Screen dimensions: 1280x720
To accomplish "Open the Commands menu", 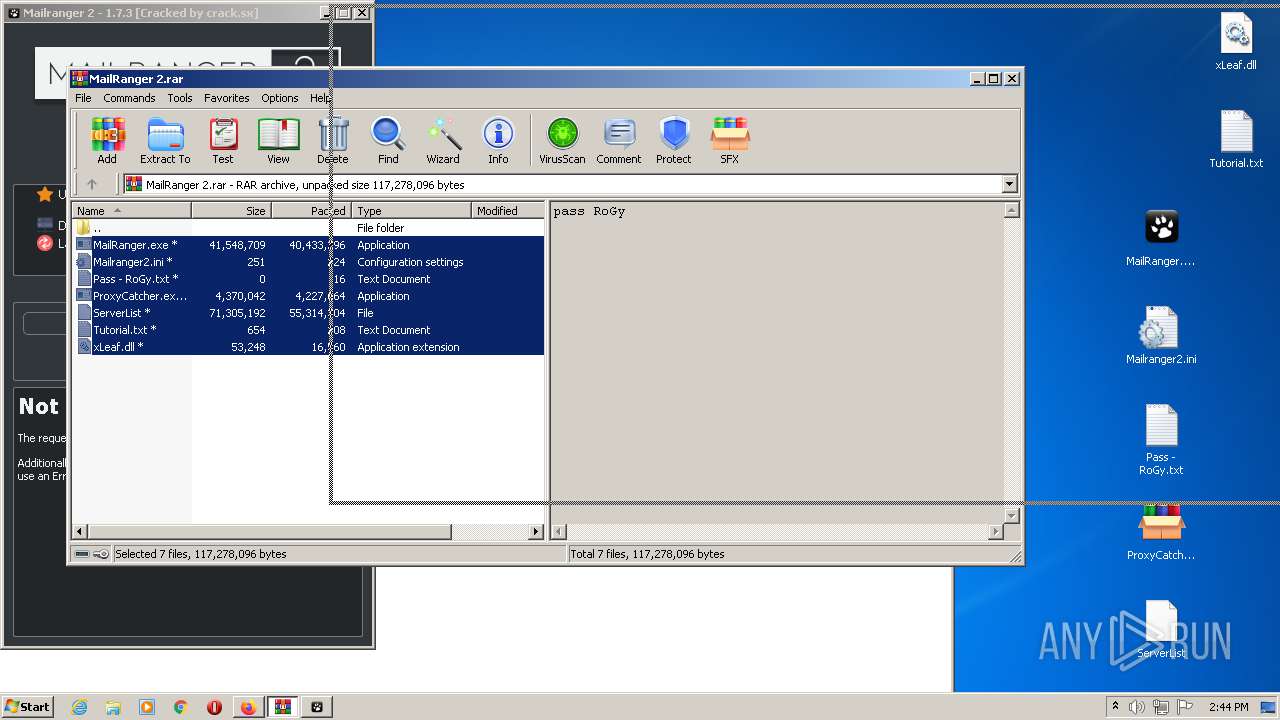I will pyautogui.click(x=129, y=98).
